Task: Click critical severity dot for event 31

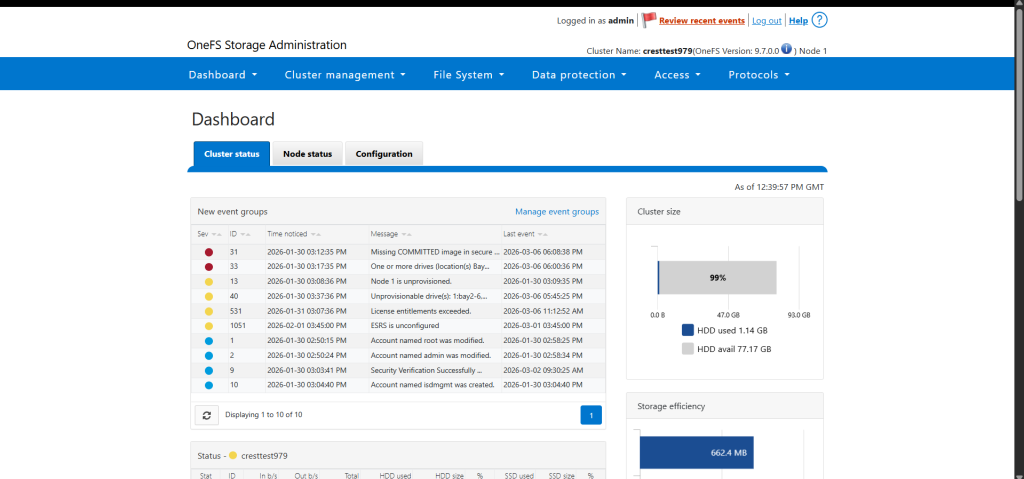Action: pos(209,252)
